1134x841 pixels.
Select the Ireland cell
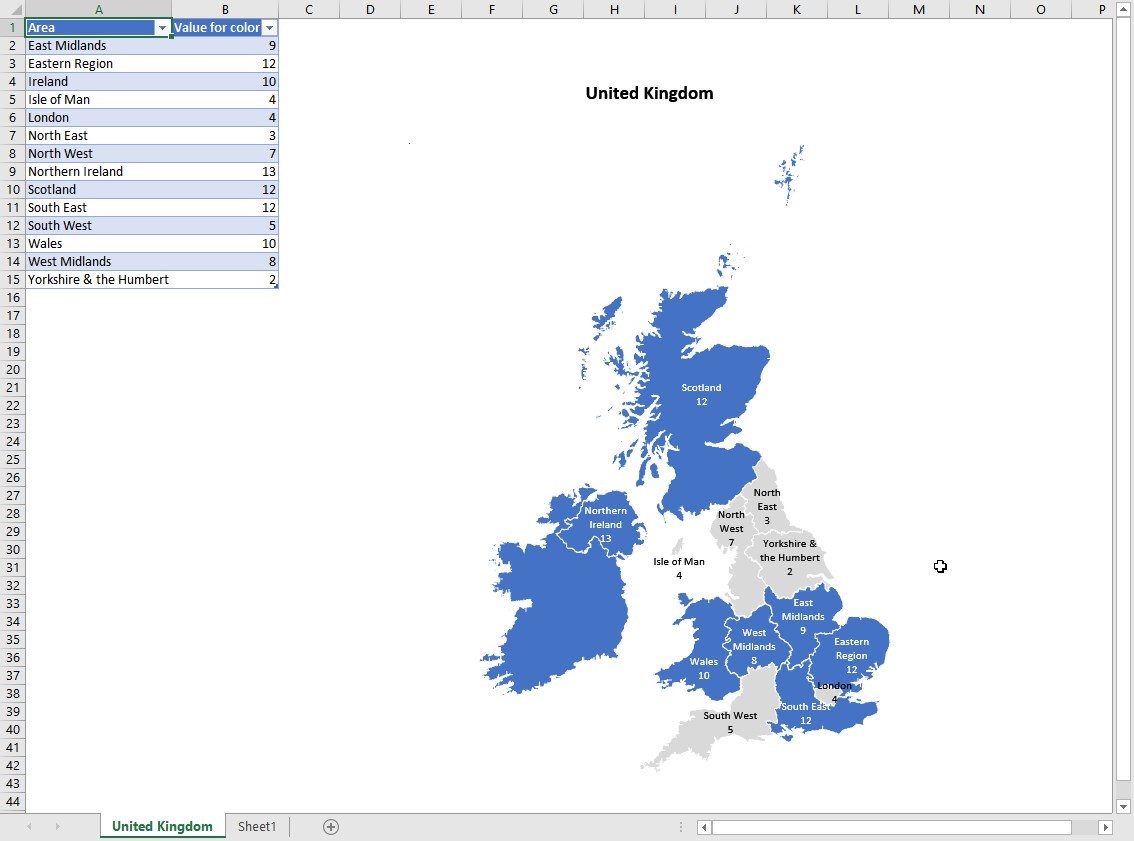pos(98,82)
